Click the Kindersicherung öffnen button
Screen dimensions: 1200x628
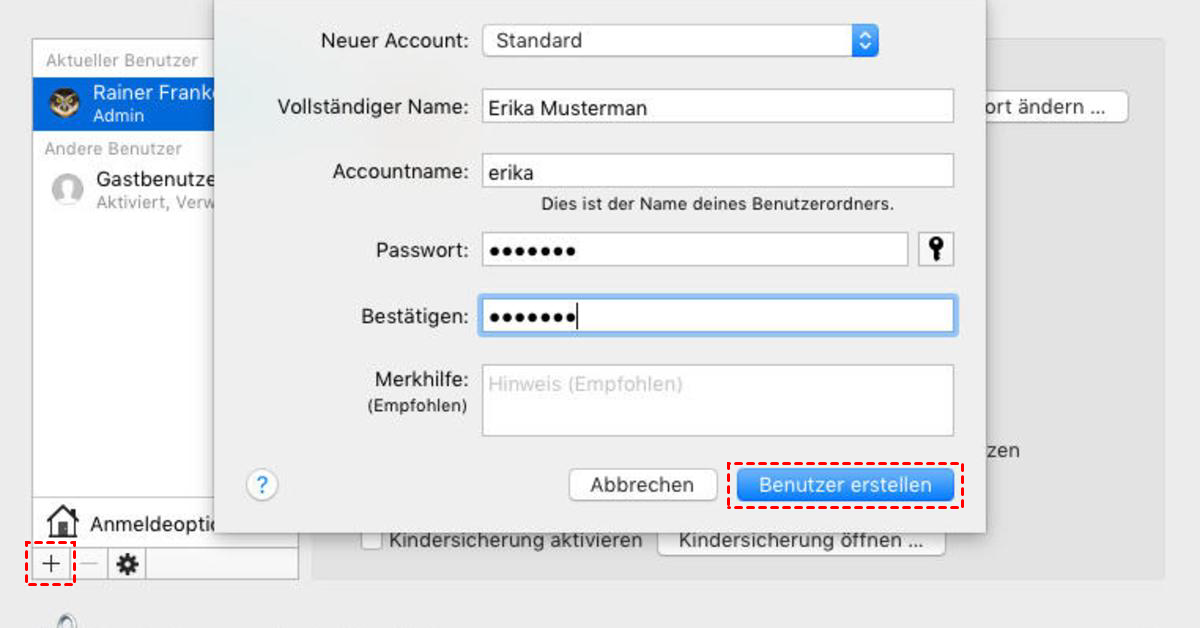pyautogui.click(x=800, y=541)
